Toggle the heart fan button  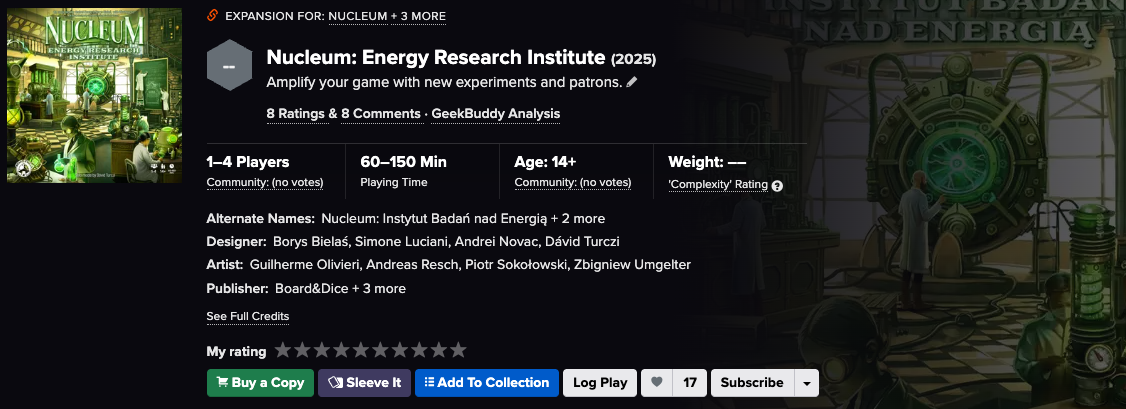tap(656, 383)
